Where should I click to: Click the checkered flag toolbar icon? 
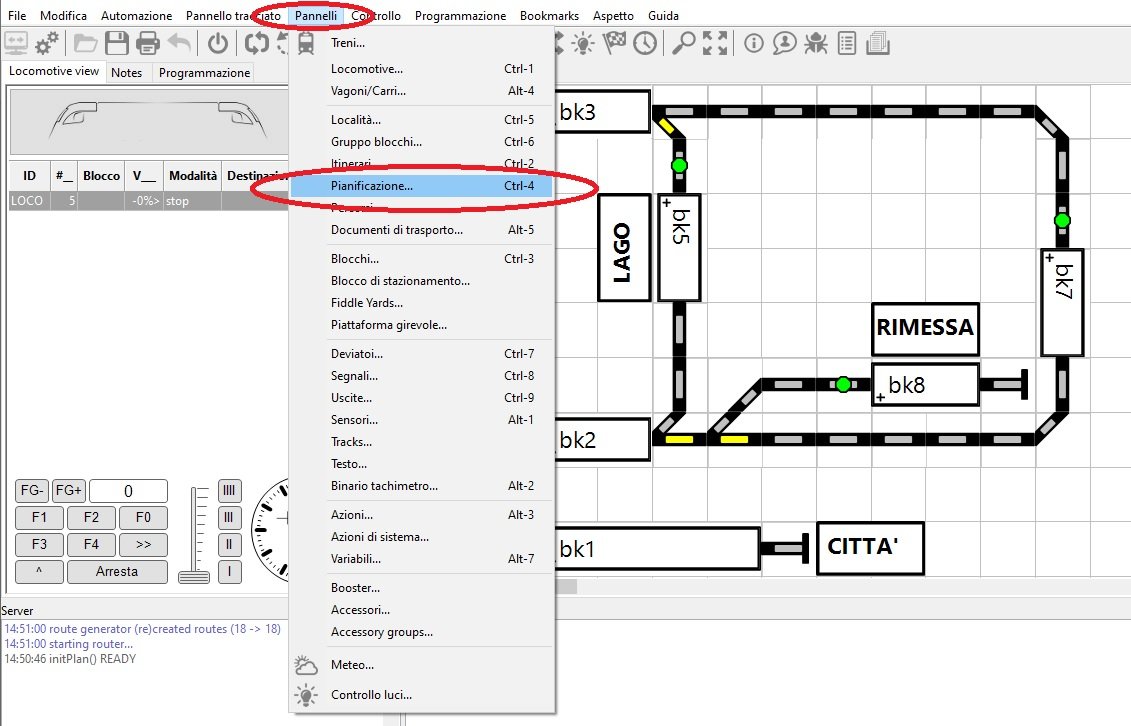(614, 43)
